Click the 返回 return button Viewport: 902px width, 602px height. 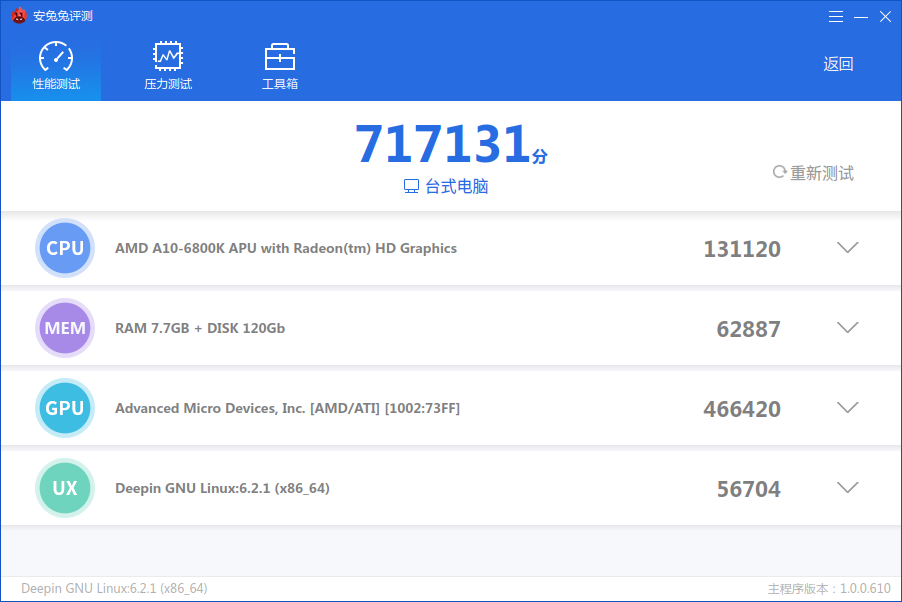pos(838,63)
